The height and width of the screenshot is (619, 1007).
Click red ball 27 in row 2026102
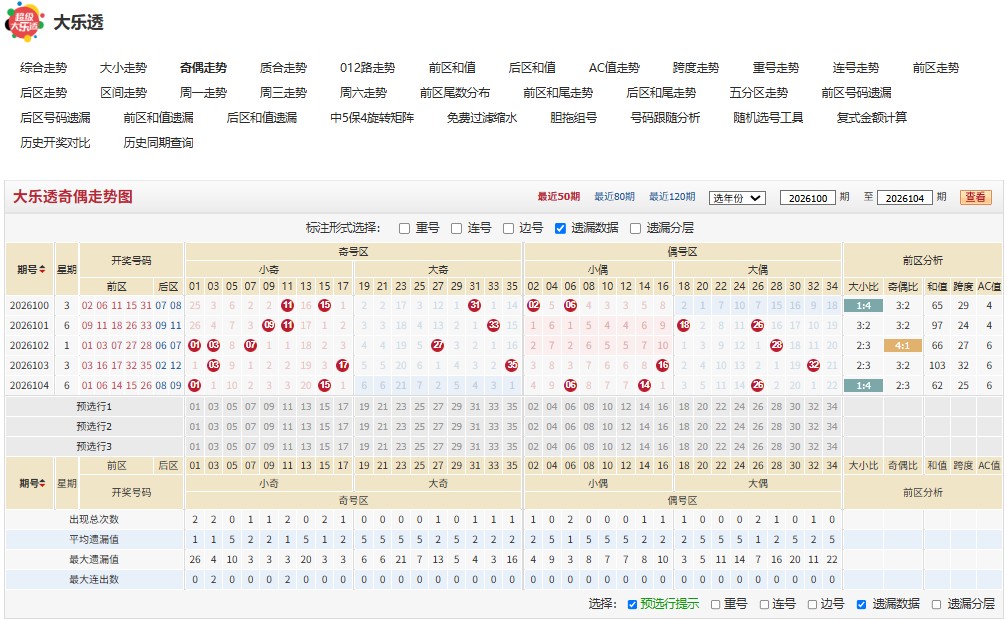point(437,345)
